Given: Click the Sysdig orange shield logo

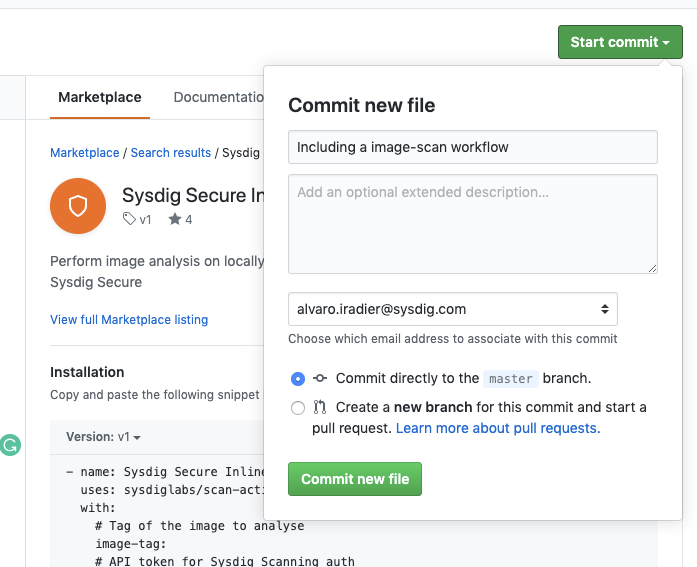Looking at the screenshot, I should (x=78, y=206).
